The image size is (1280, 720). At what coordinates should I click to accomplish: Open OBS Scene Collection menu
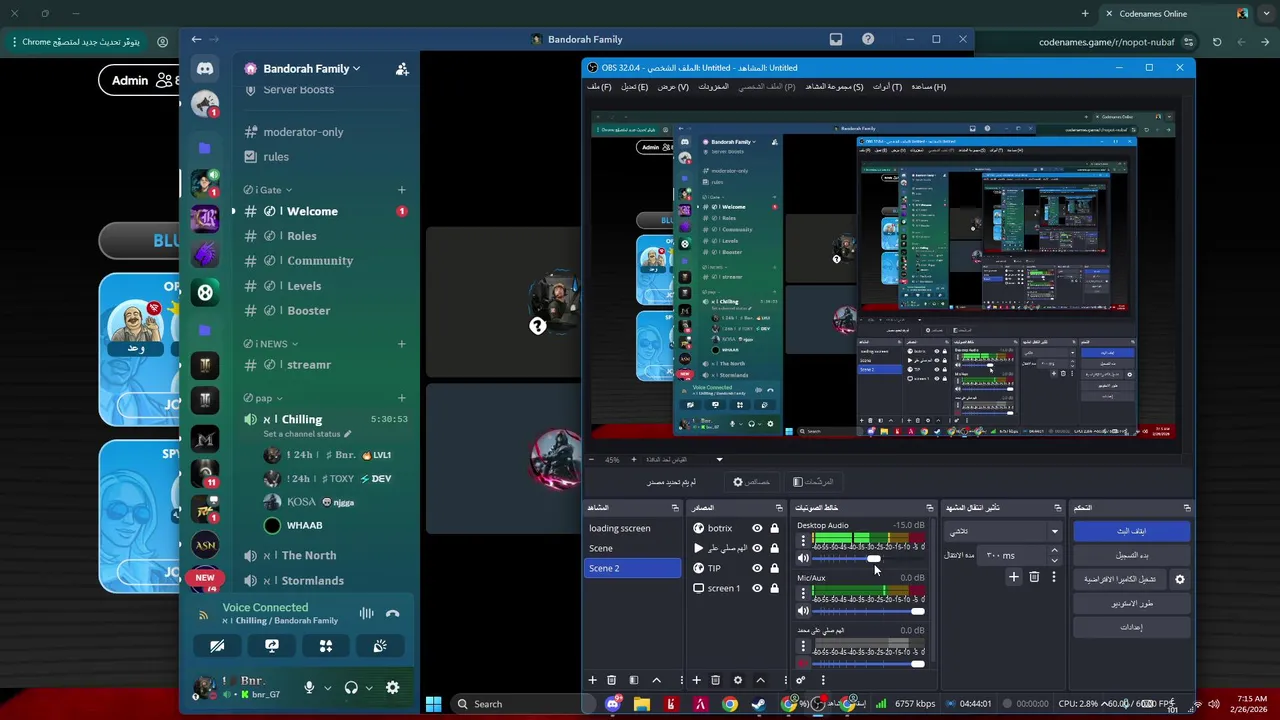click(x=834, y=87)
